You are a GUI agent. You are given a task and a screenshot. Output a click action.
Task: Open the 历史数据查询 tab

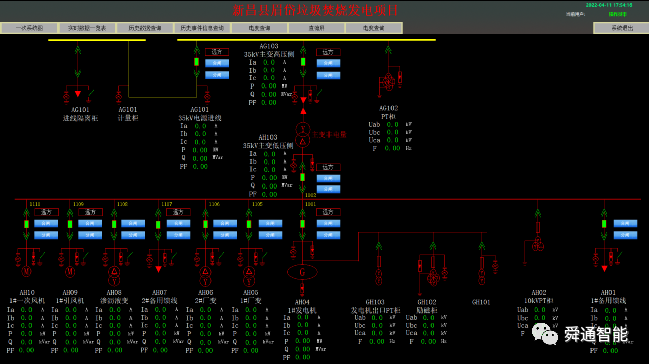tap(144, 28)
